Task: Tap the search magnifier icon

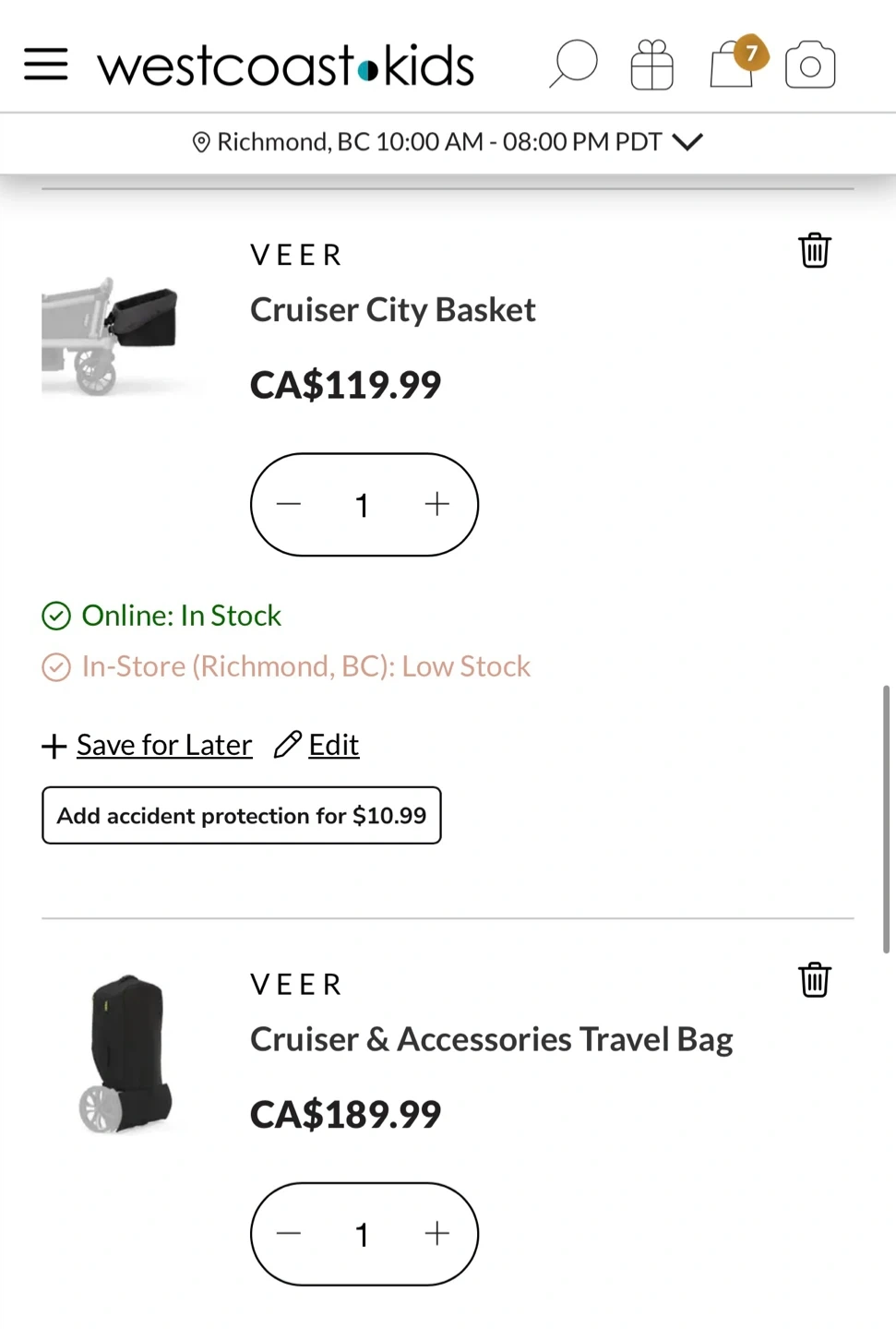Action: click(x=573, y=64)
